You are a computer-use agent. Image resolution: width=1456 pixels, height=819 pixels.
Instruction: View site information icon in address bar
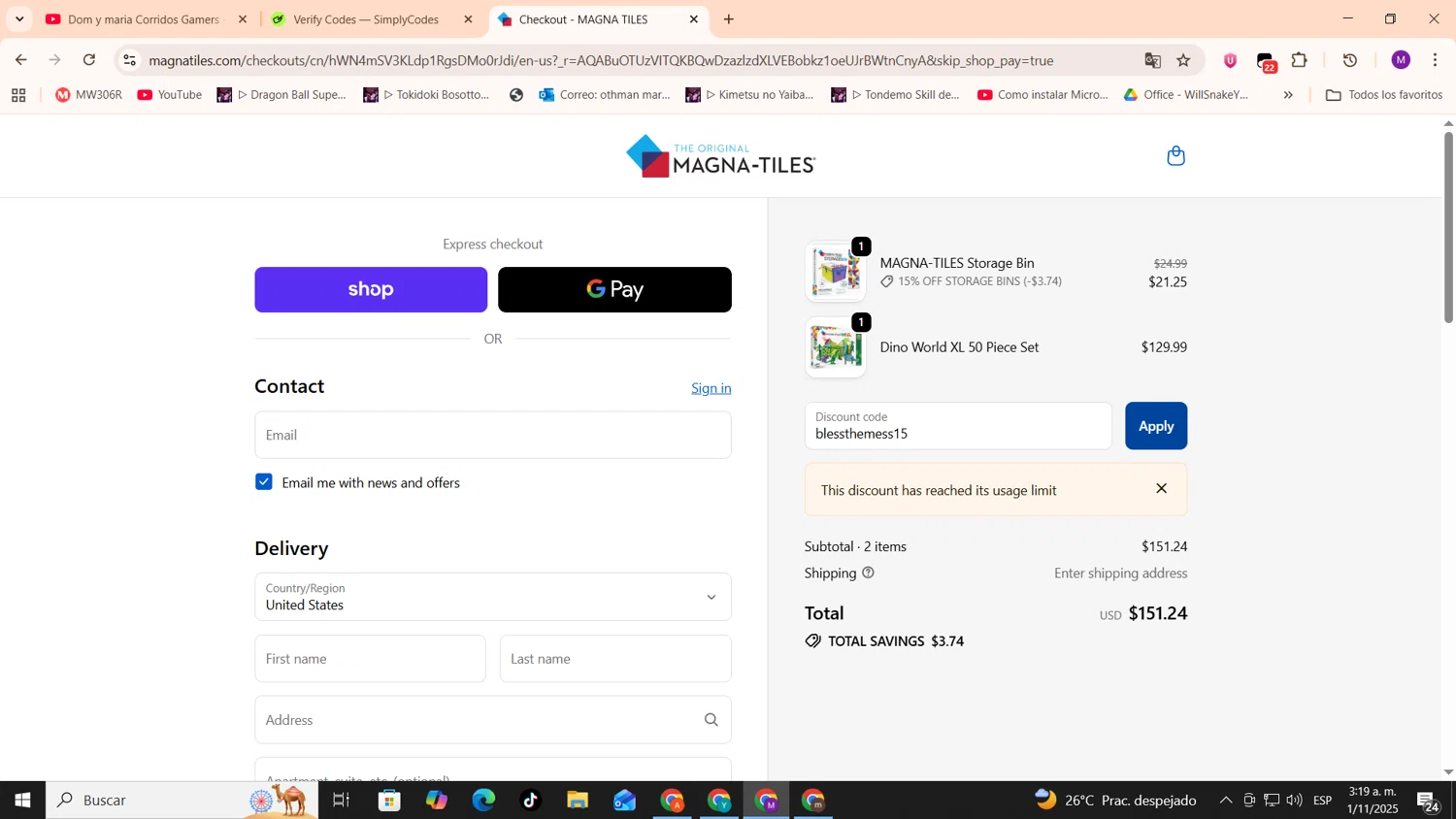[x=129, y=60]
